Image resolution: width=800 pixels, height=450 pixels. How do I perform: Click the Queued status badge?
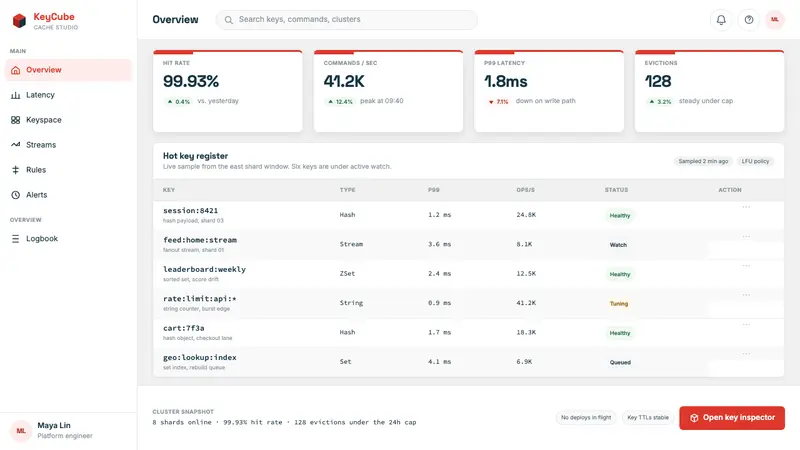620,362
